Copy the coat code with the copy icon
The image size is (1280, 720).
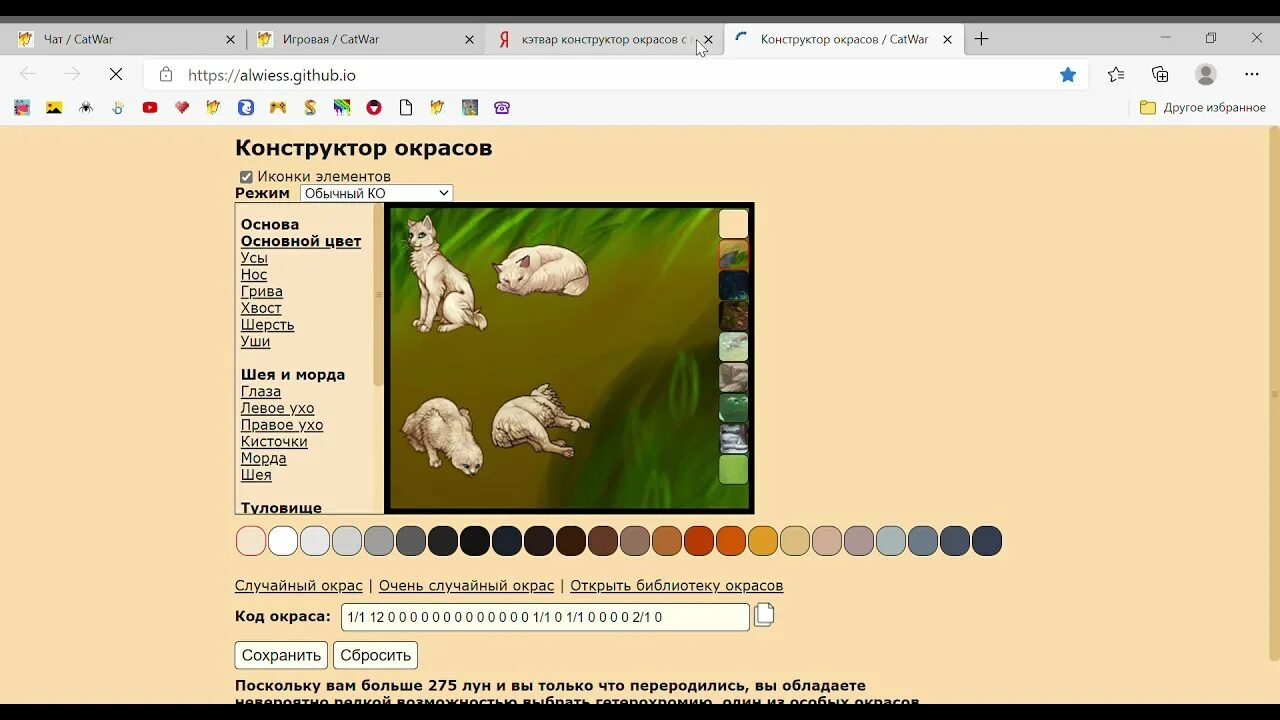pyautogui.click(x=764, y=615)
